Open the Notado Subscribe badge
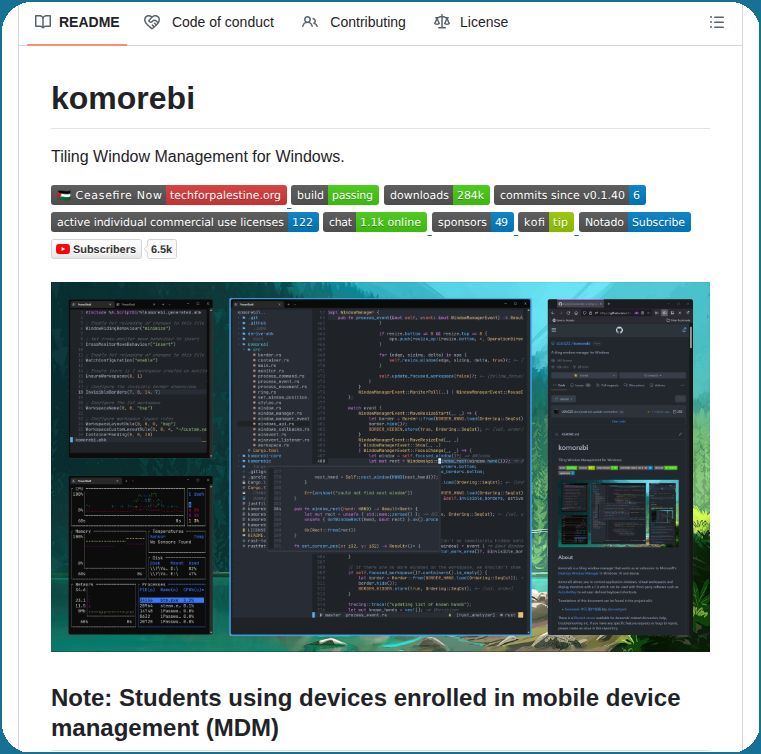 635,222
